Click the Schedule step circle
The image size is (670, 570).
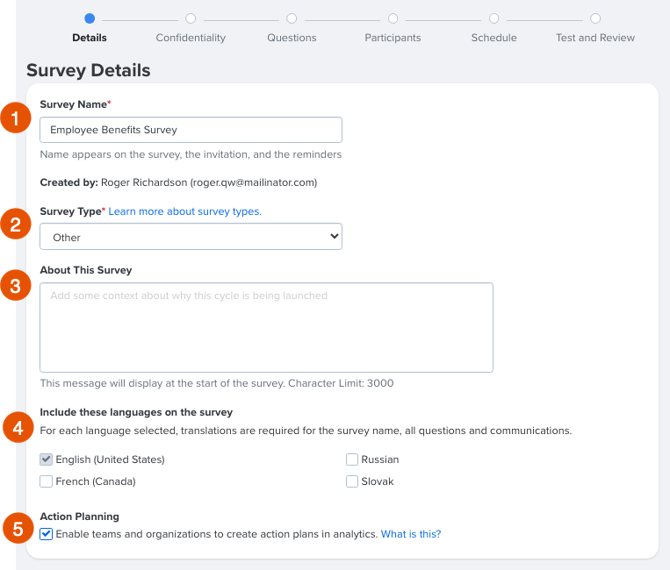(x=494, y=18)
